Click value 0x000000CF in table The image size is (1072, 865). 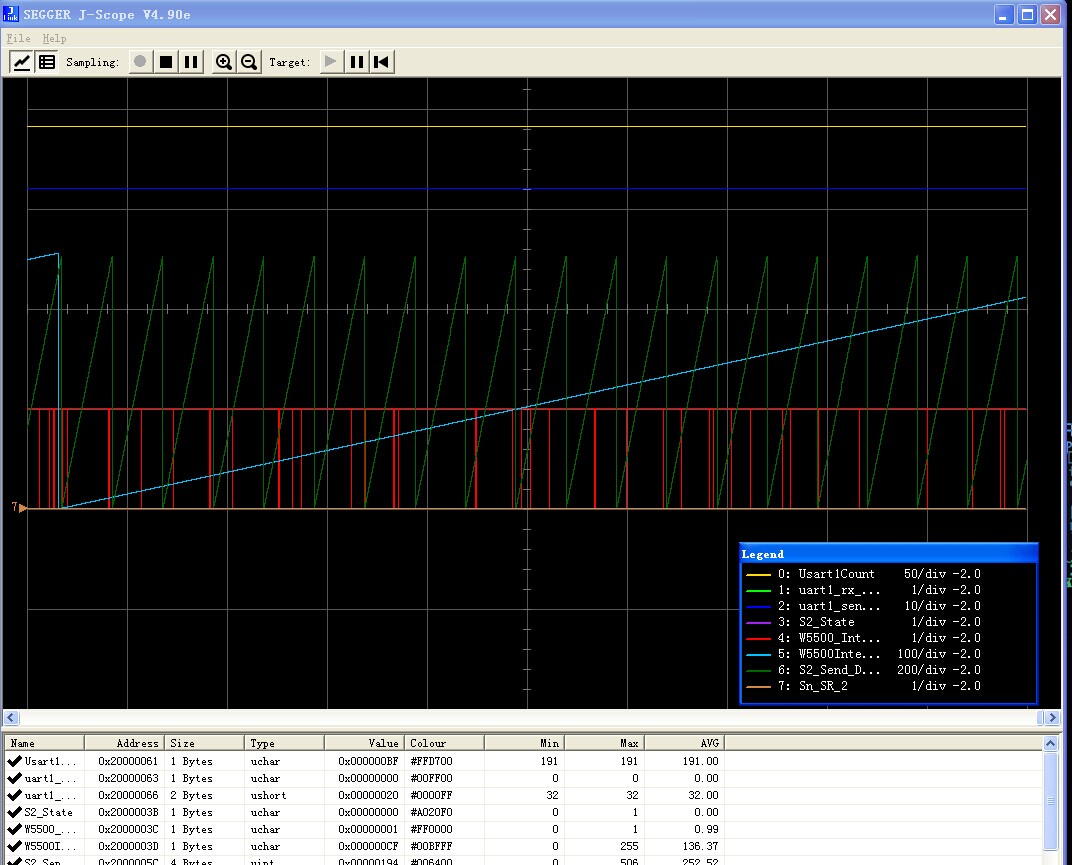tap(368, 847)
